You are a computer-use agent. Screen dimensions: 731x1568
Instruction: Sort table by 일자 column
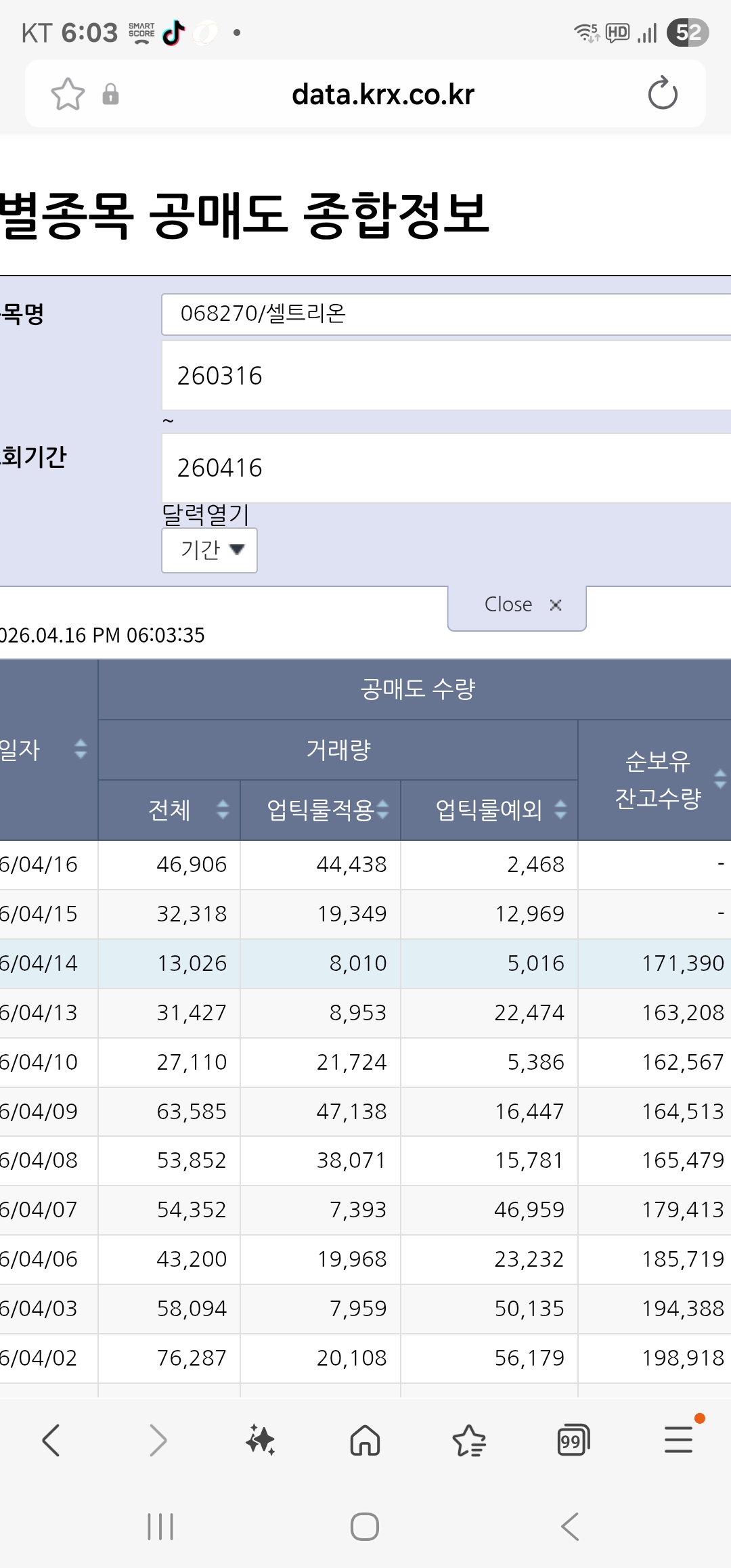point(80,749)
